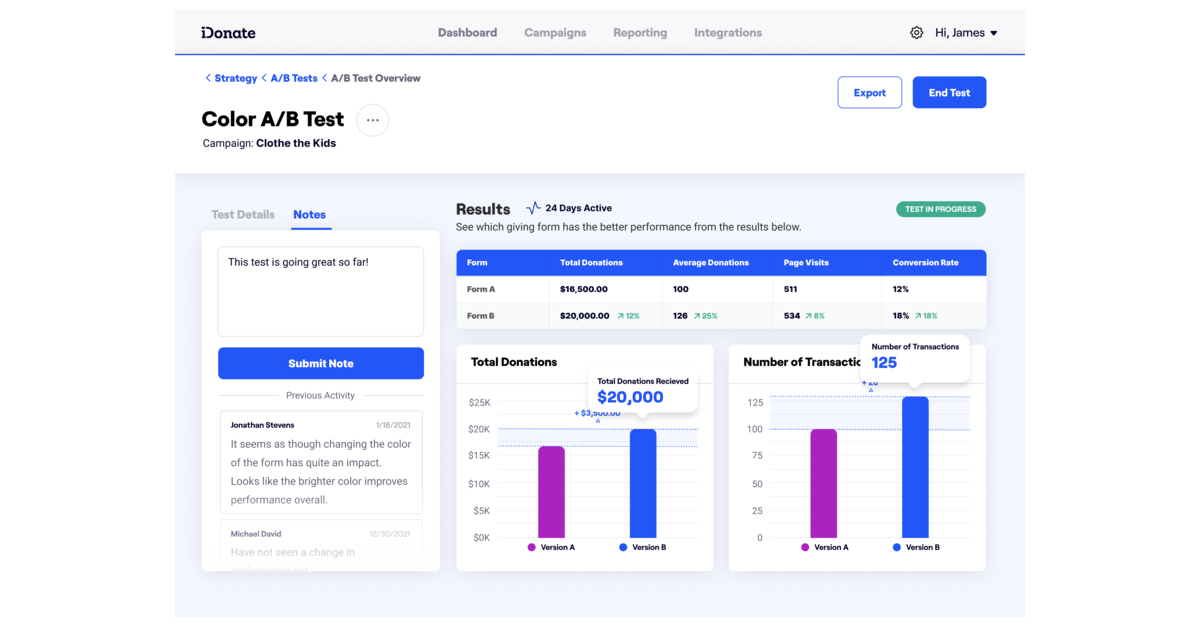Screen dimensions: 1200x627
Task: Toggle Version B in the Number of Transactions legend
Action: tap(918, 547)
